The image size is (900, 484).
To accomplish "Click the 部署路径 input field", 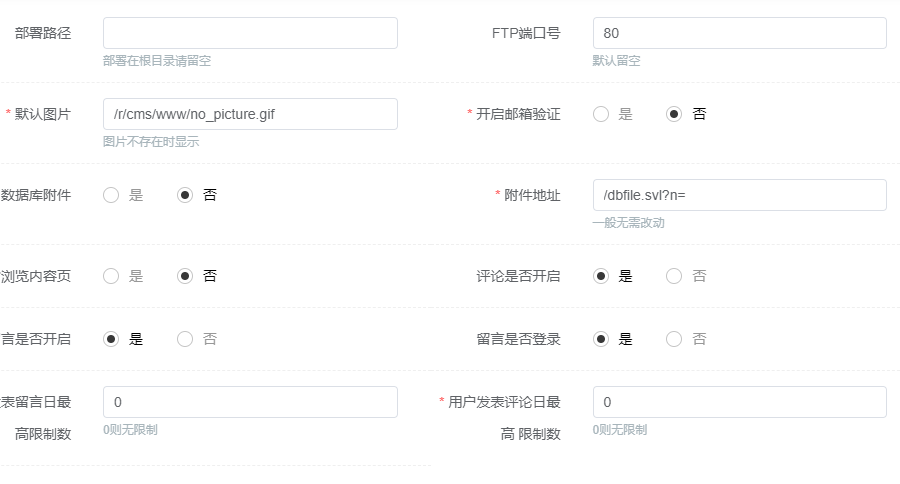I will pos(250,33).
